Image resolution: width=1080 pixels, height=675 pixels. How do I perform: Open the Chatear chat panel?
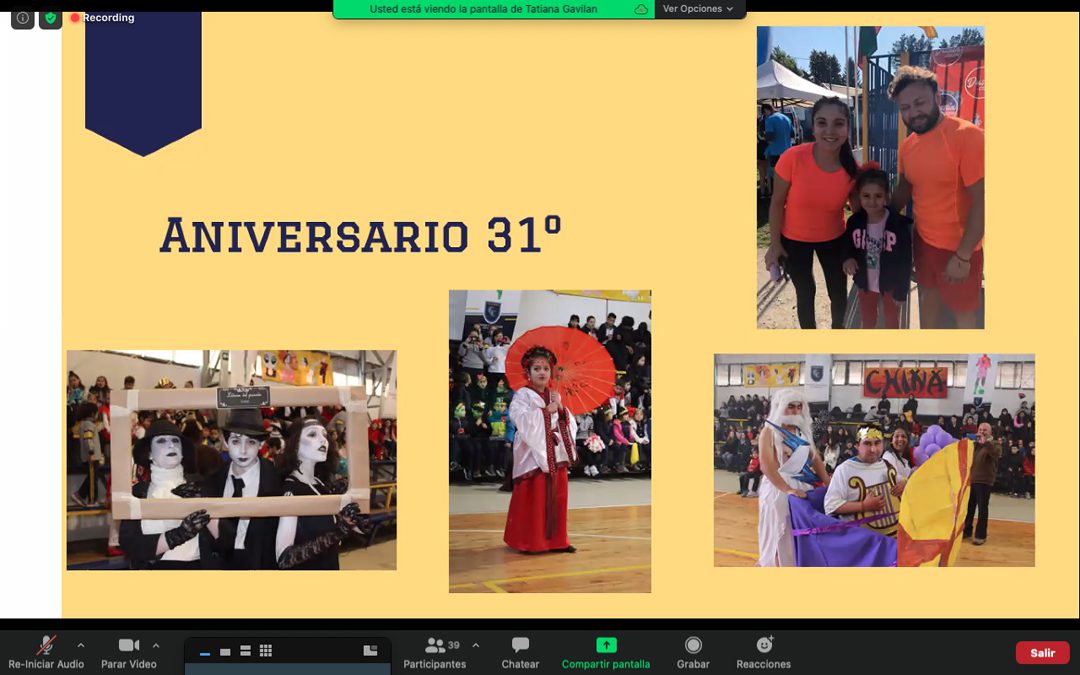(520, 653)
